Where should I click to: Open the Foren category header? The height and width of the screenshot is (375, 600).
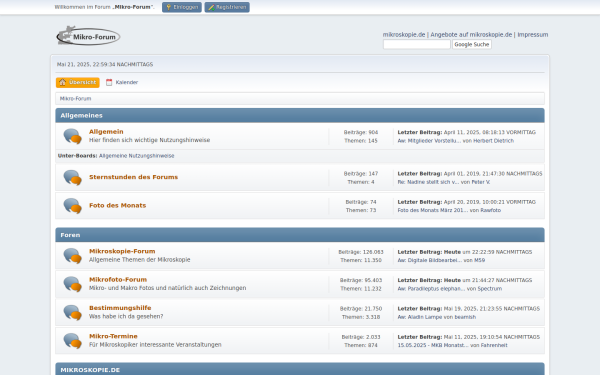coord(70,235)
